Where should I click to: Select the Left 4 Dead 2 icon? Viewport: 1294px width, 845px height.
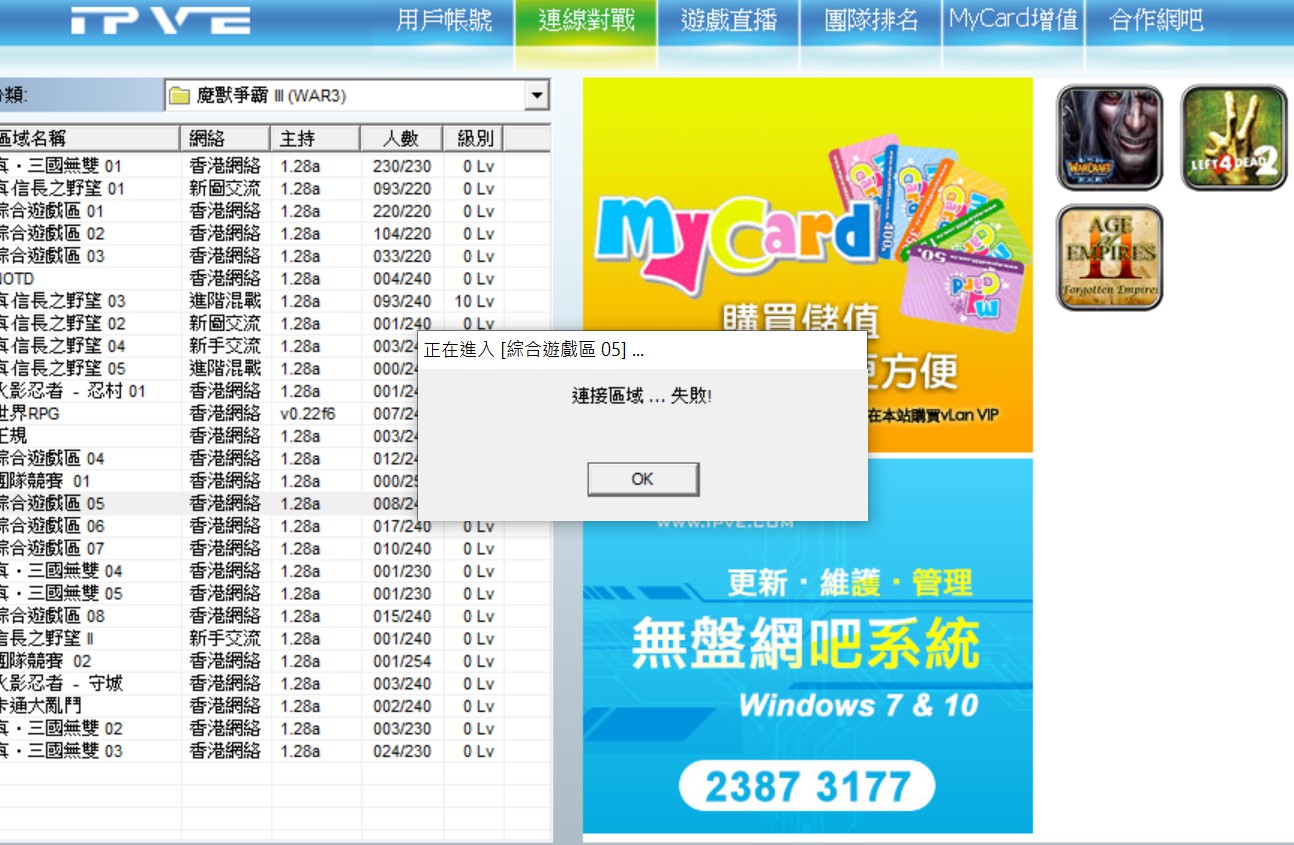click(x=1234, y=138)
